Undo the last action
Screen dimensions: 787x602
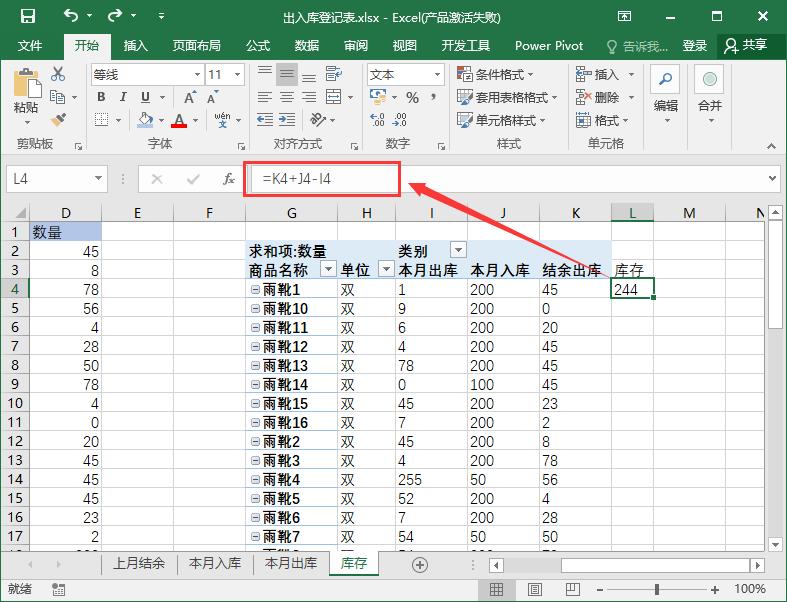click(71, 16)
